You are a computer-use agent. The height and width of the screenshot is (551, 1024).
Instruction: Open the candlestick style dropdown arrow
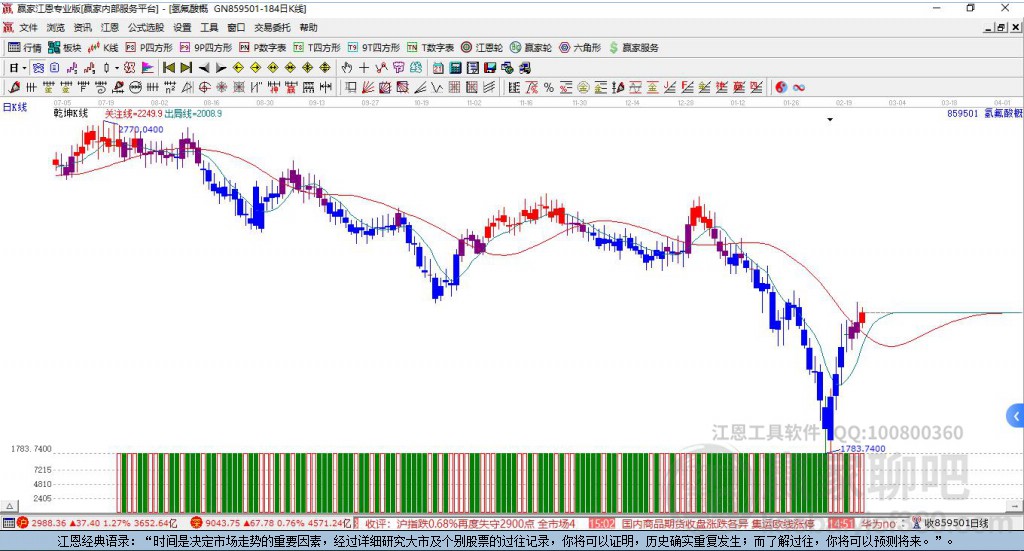(117, 68)
